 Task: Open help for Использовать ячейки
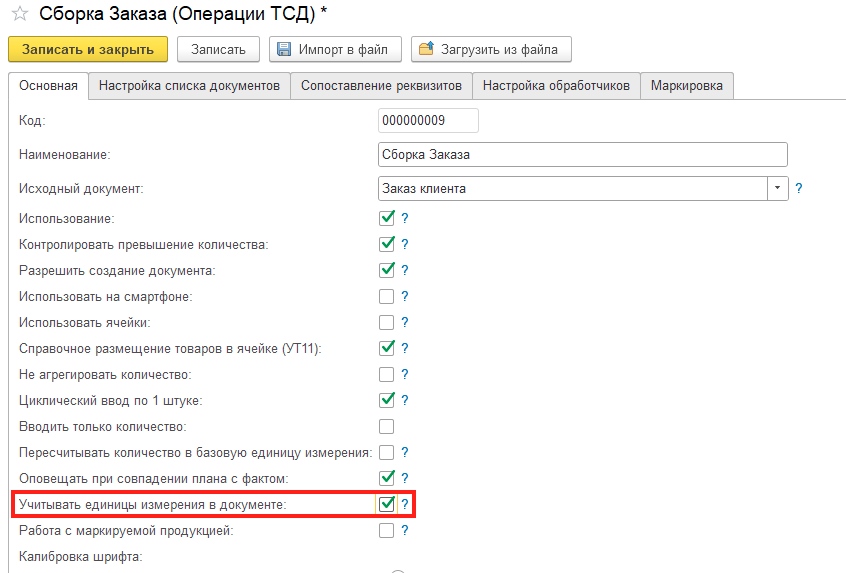point(405,322)
